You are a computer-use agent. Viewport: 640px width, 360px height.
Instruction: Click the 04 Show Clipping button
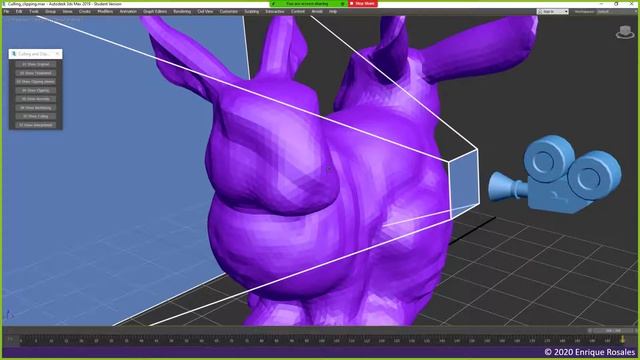pos(36,90)
